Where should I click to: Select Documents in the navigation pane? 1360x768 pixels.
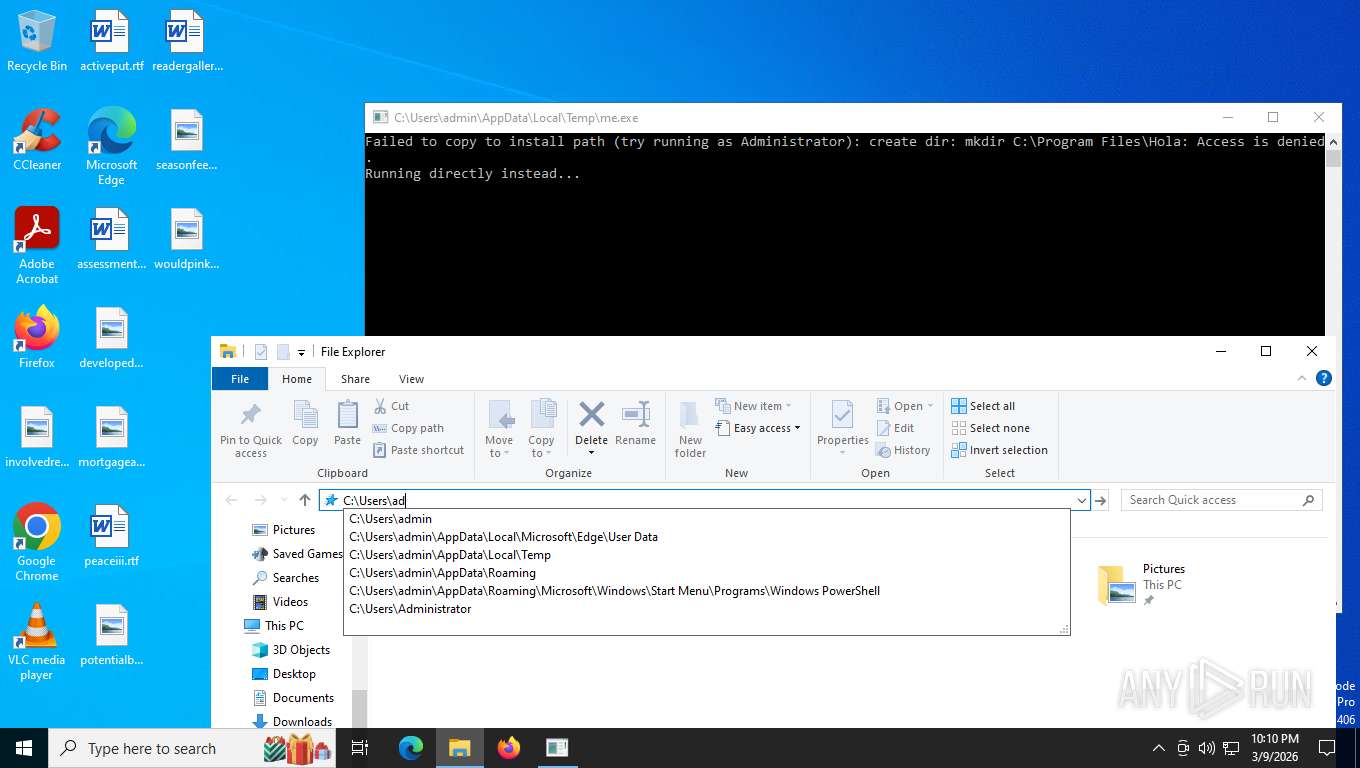coord(293,698)
